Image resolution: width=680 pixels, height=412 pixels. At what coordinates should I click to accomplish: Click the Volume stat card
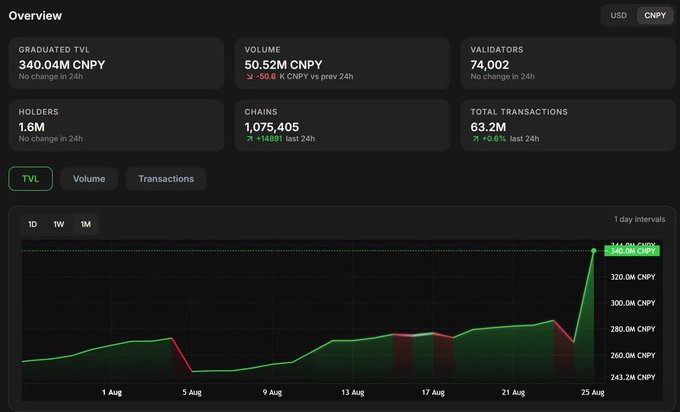[x=342, y=63]
